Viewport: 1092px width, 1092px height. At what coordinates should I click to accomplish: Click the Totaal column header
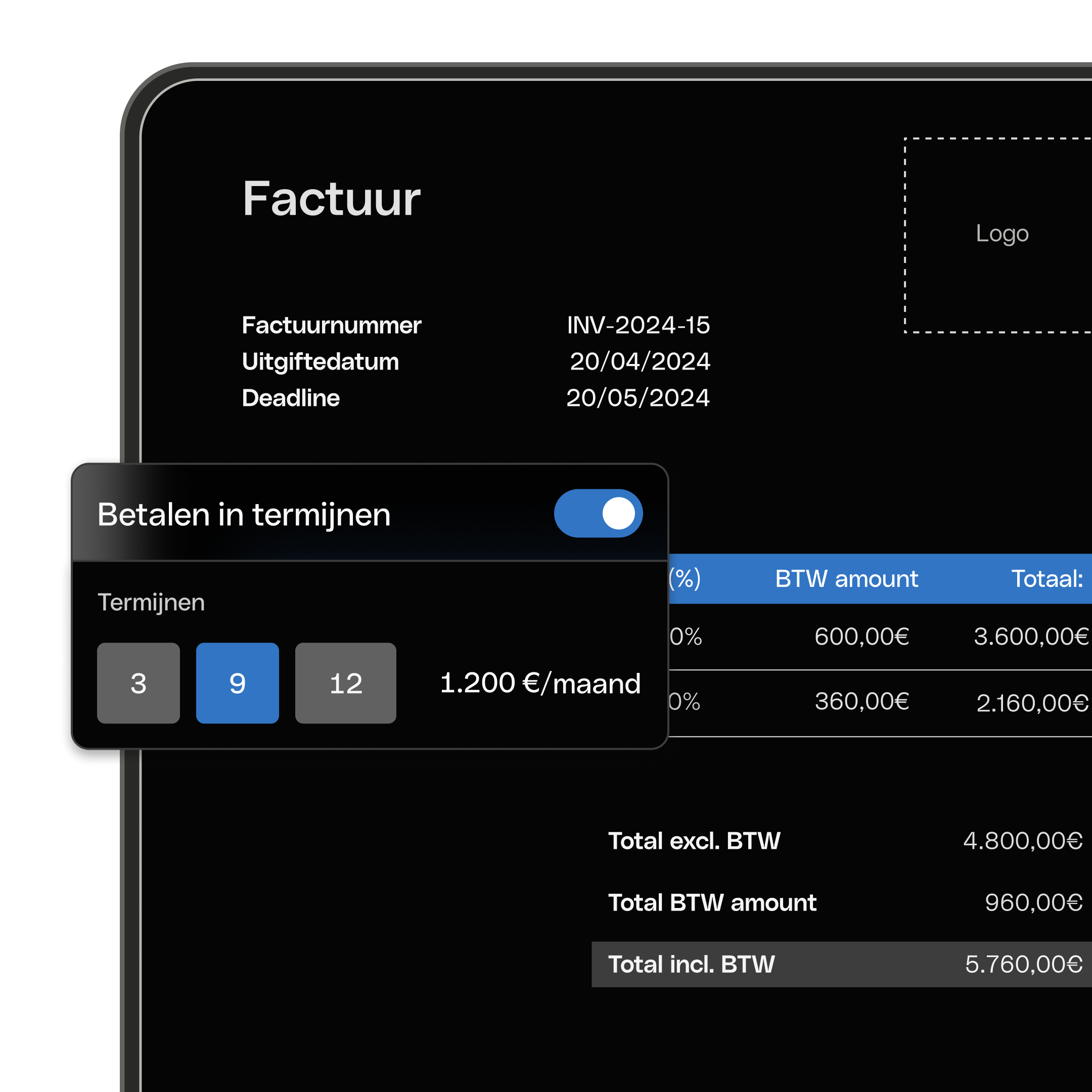tap(1047, 579)
